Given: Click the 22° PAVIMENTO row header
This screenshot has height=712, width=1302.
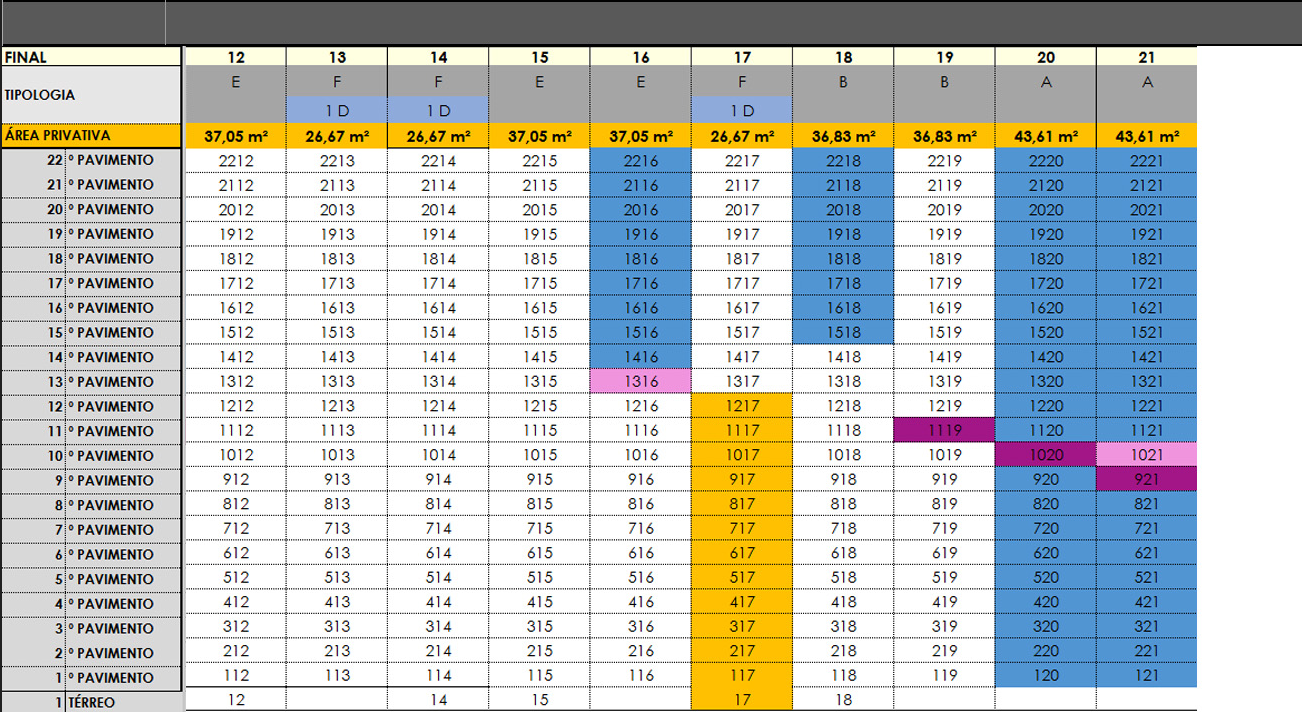Looking at the screenshot, I should pyautogui.click(x=113, y=159).
